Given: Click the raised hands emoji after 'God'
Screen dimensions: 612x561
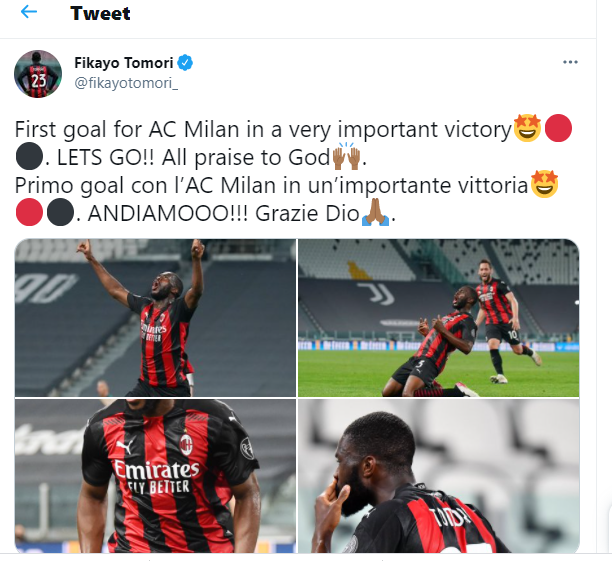Looking at the screenshot, I should coord(346,157).
